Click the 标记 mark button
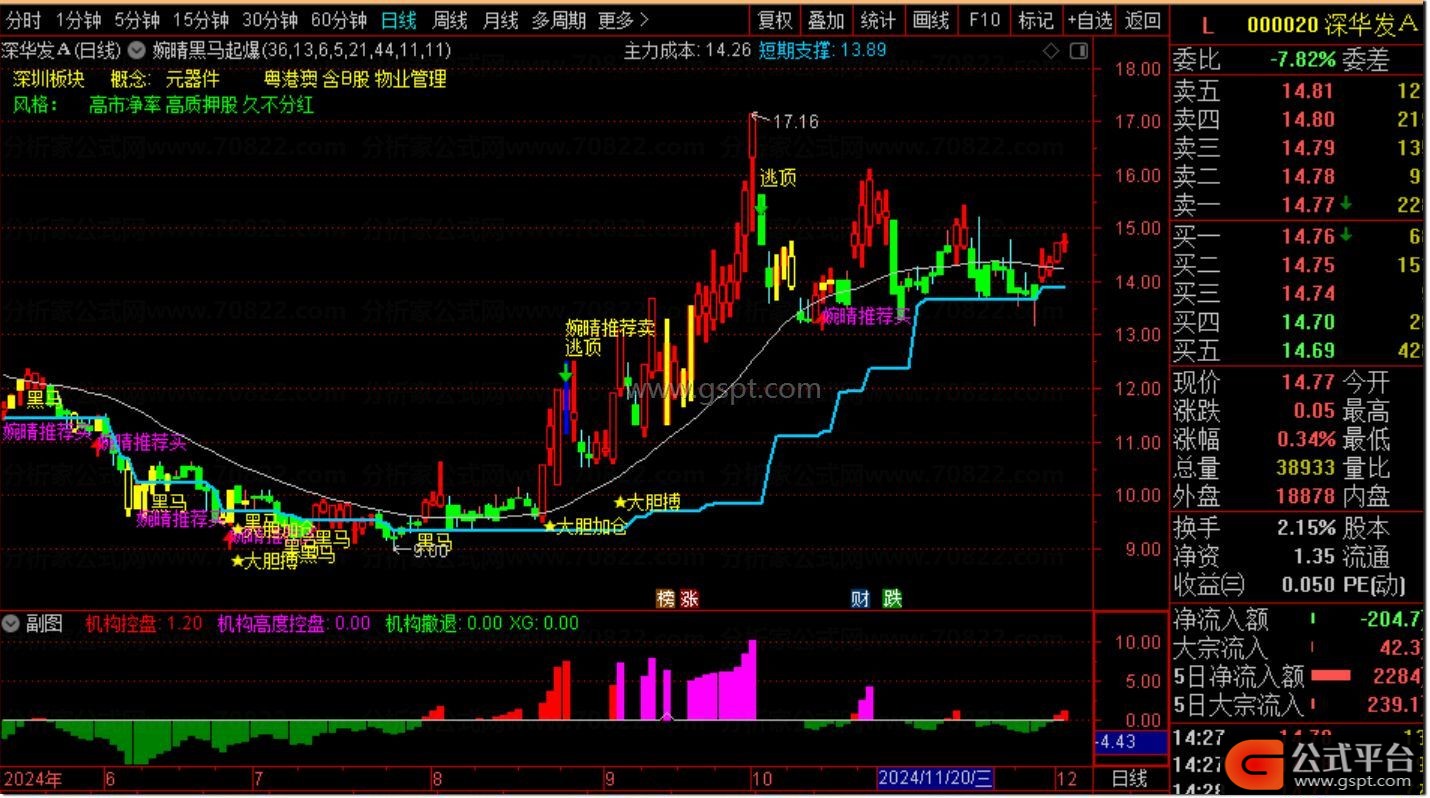This screenshot has height=798, width=1430. (1036, 19)
